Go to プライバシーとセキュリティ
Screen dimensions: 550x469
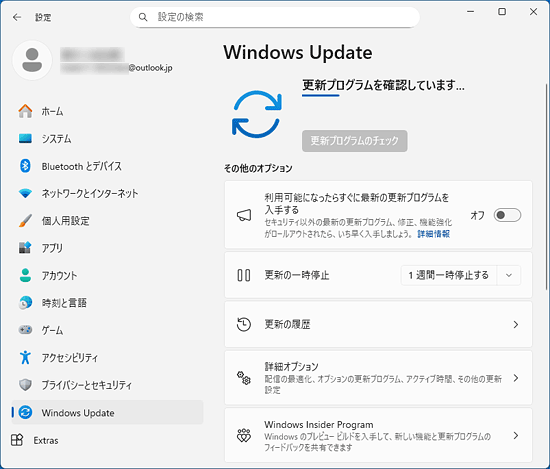pyautogui.click(x=108, y=385)
